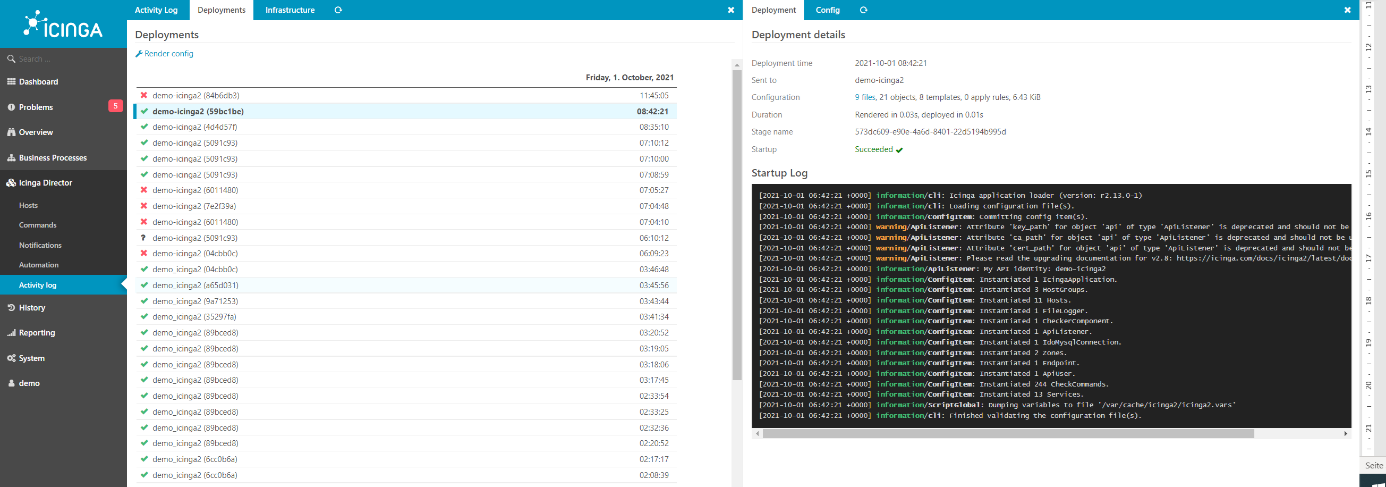Image resolution: width=1386 pixels, height=487 pixels.
Task: Select the Deployment tab in details pane
Action: [x=774, y=10]
